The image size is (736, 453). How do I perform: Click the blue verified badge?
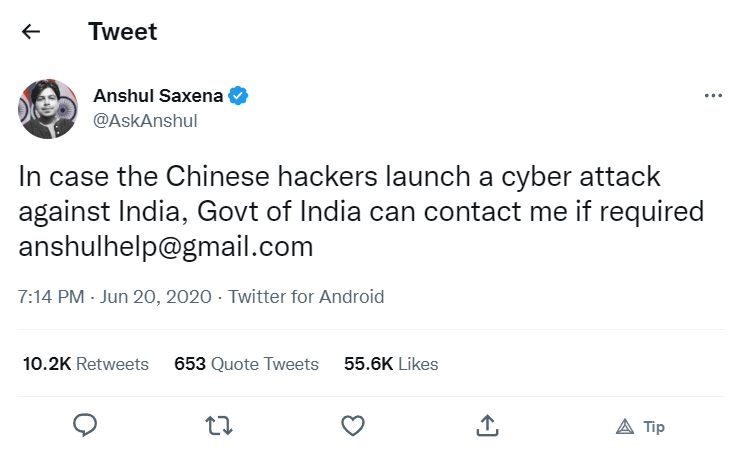coord(238,96)
